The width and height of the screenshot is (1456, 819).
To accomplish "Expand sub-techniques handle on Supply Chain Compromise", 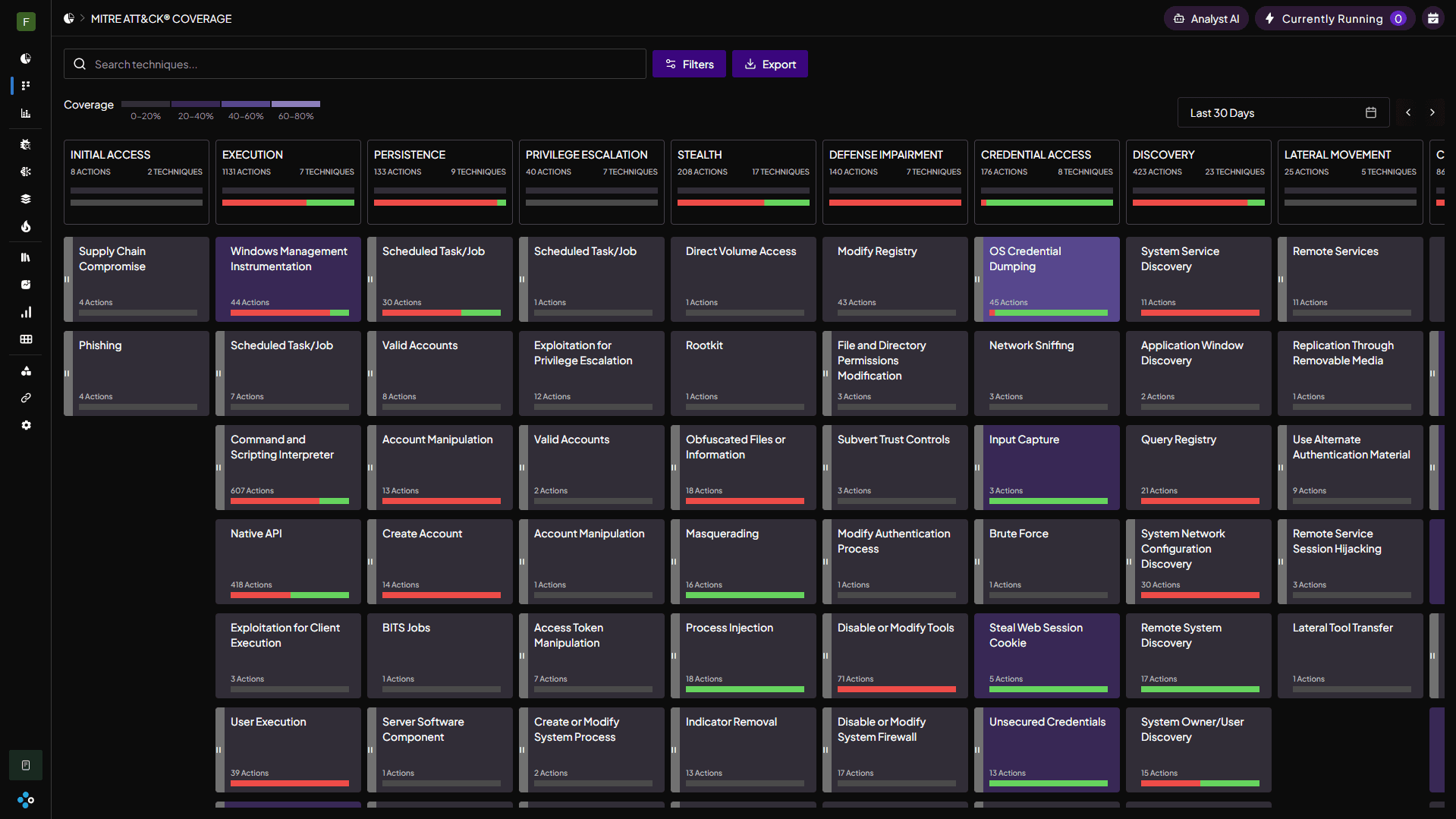I will tap(68, 279).
